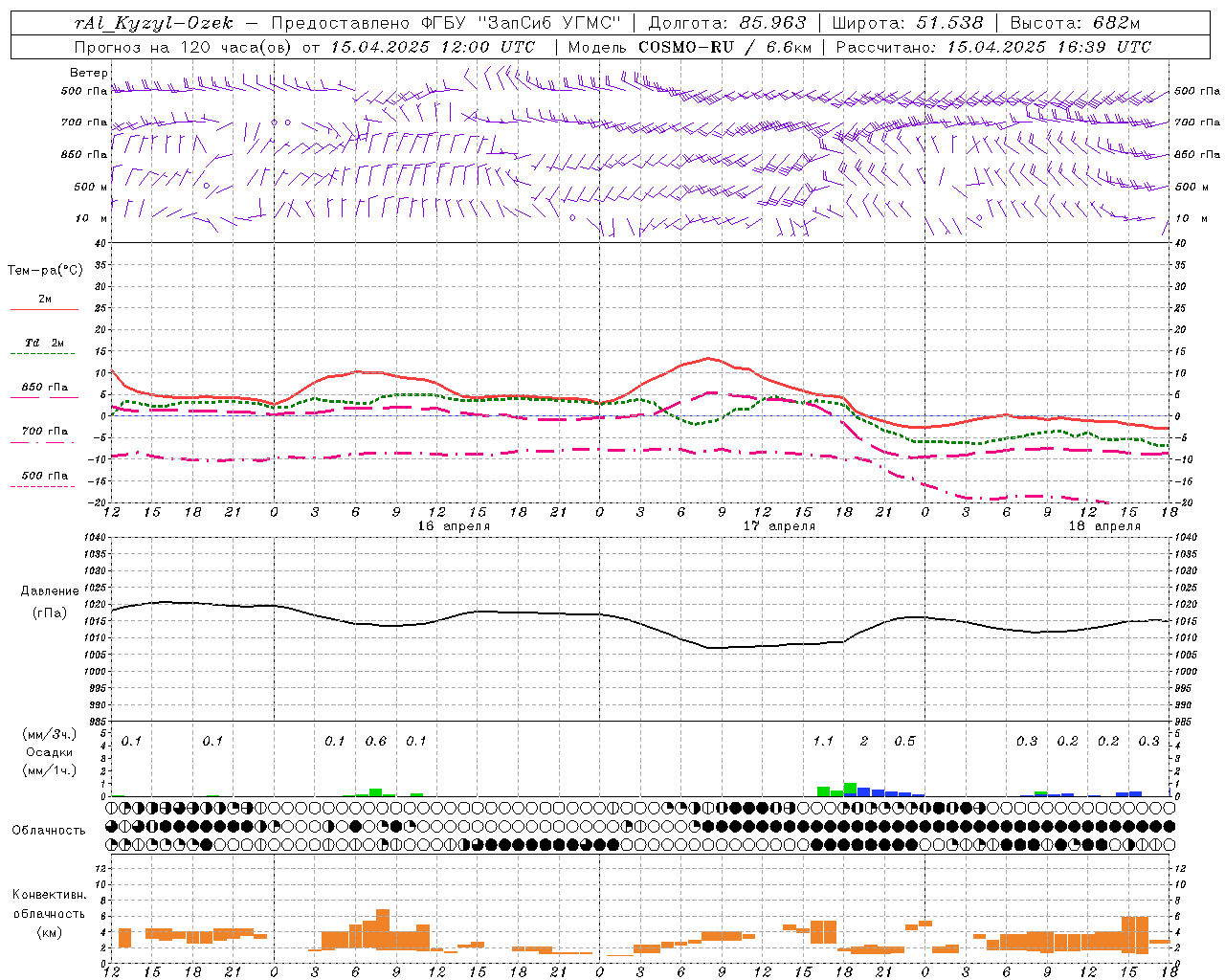Click the "16 апреля" date label
This screenshot has height=980, width=1225.
pos(454,526)
